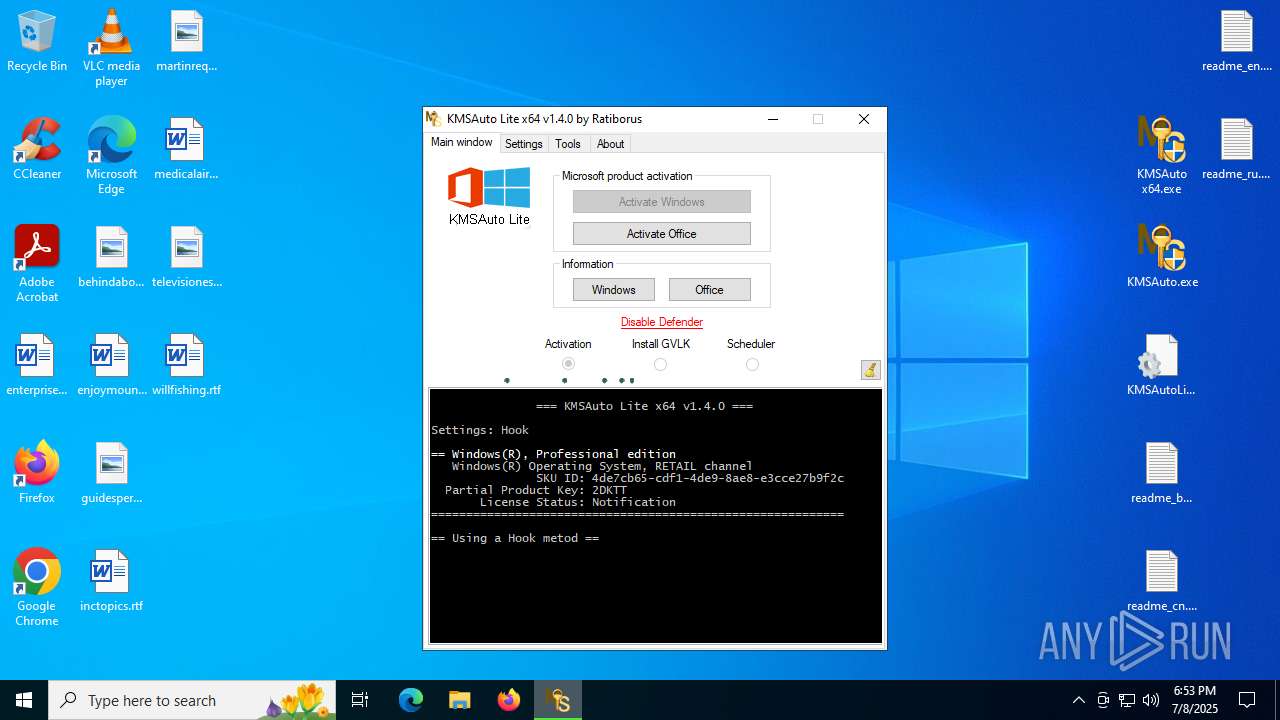Select the Scheduler radio button
The image size is (1280, 720).
752,364
